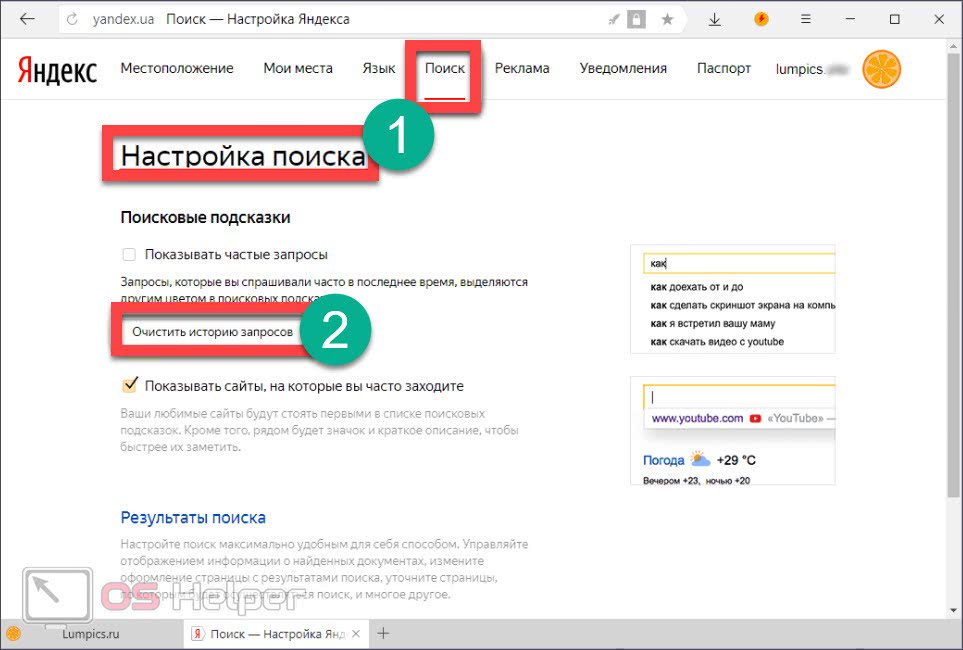This screenshot has width=963, height=650.
Task: Open the 'Результаты поиска' link
Action: 193,518
